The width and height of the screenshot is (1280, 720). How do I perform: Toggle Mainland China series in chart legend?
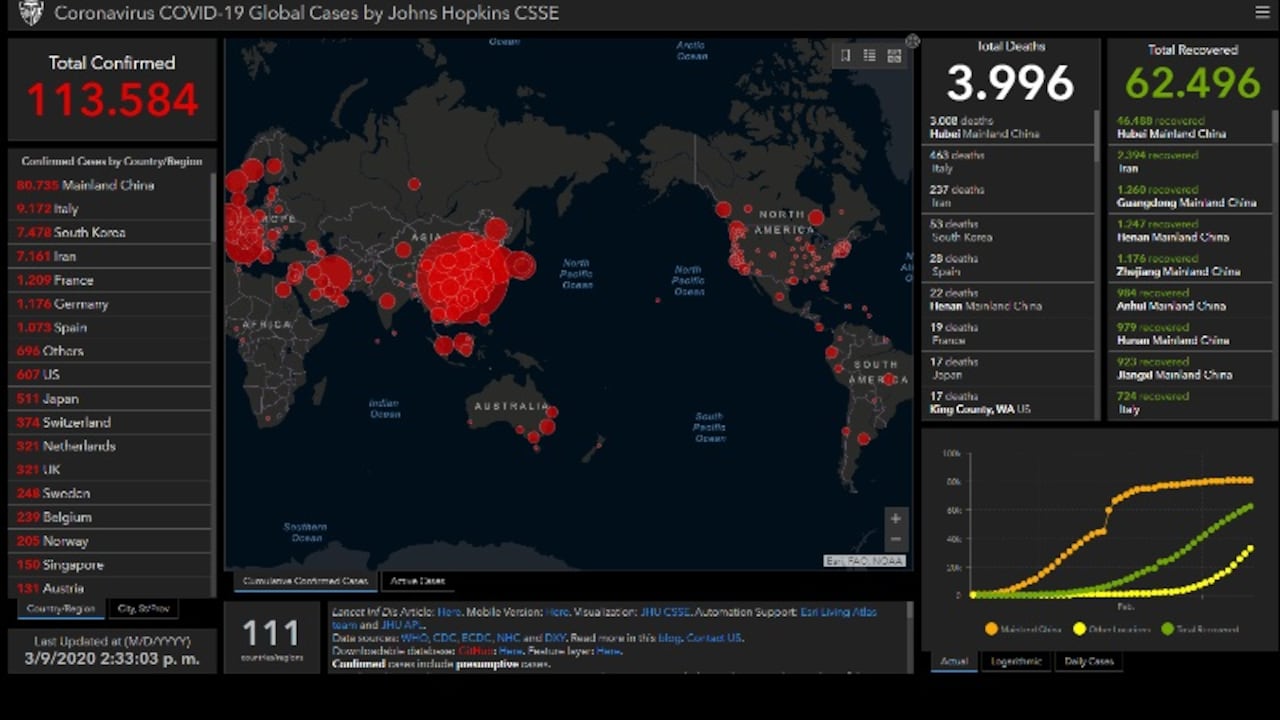tap(1019, 629)
